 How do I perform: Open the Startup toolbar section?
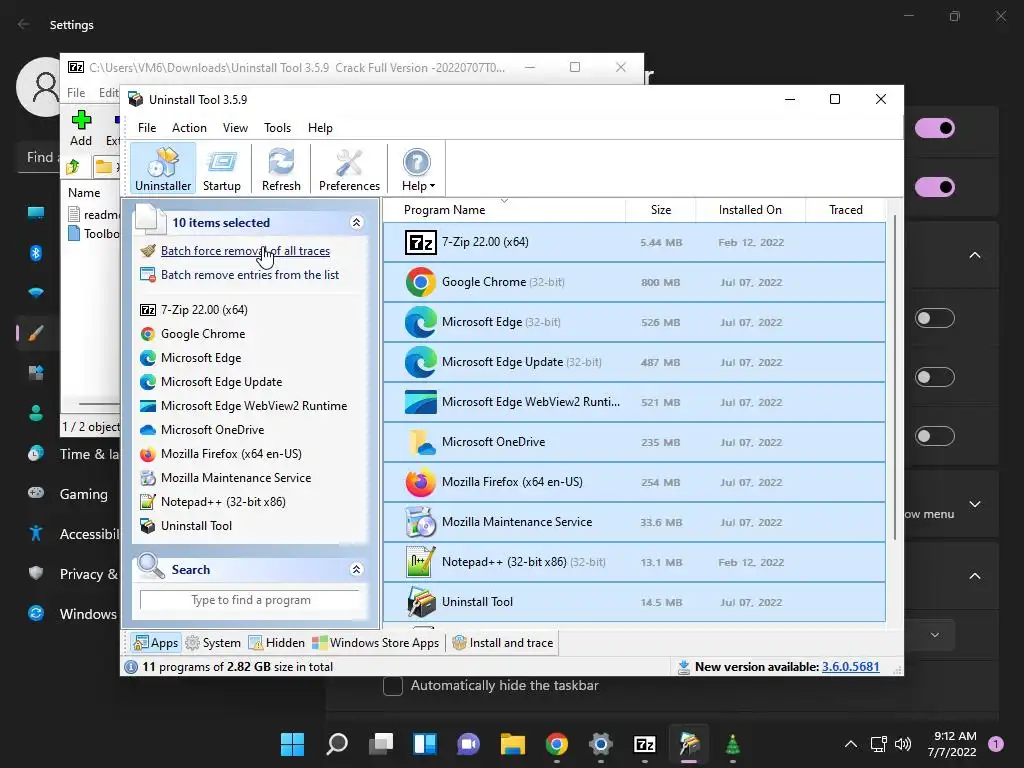[x=221, y=169]
